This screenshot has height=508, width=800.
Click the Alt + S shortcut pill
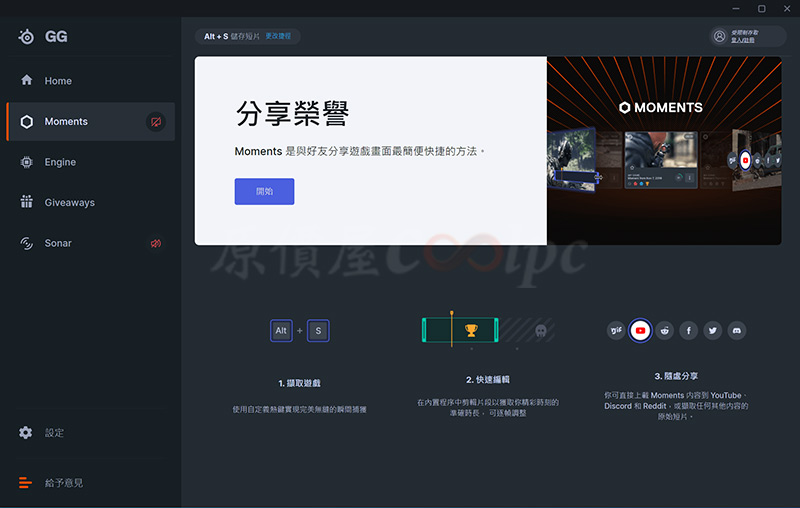(247, 36)
